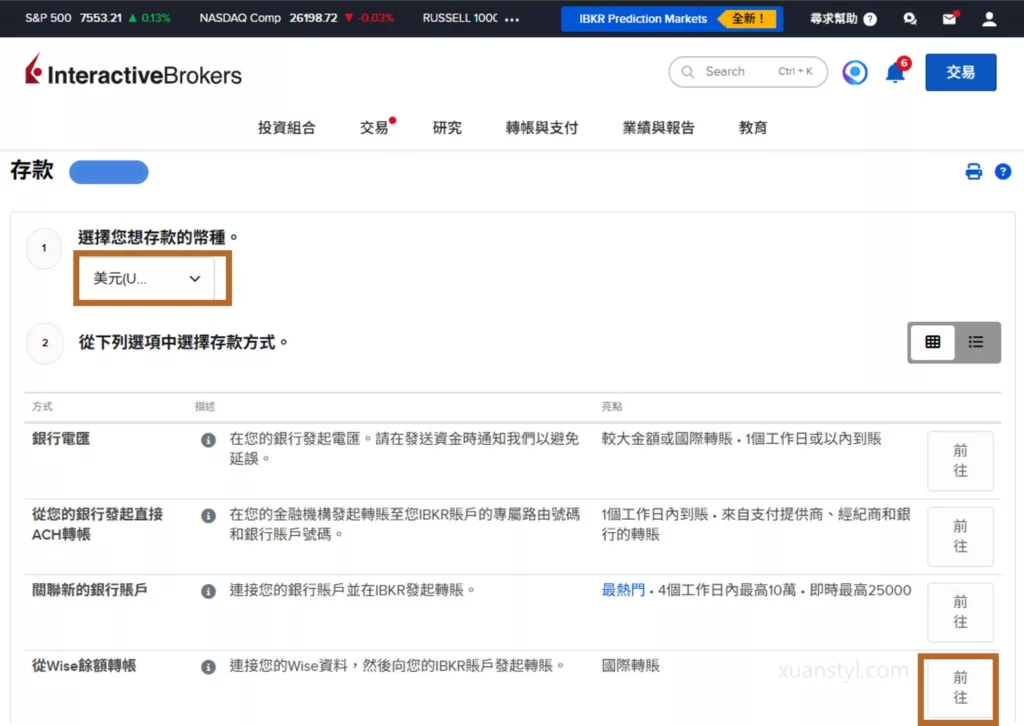Image resolution: width=1024 pixels, height=726 pixels.
Task: Click the 描述 column header
Action: pyautogui.click(x=205, y=407)
